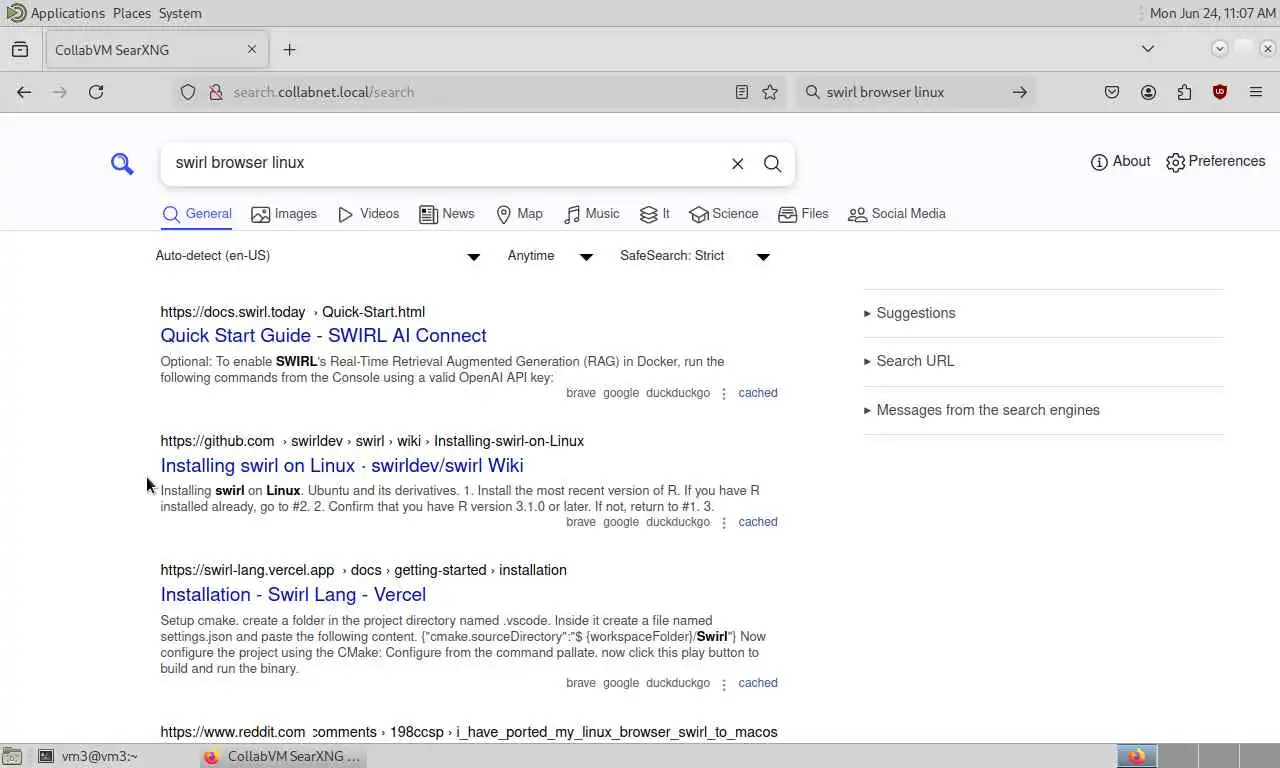
Task: Focus the address bar URL field
Action: click(x=480, y=92)
